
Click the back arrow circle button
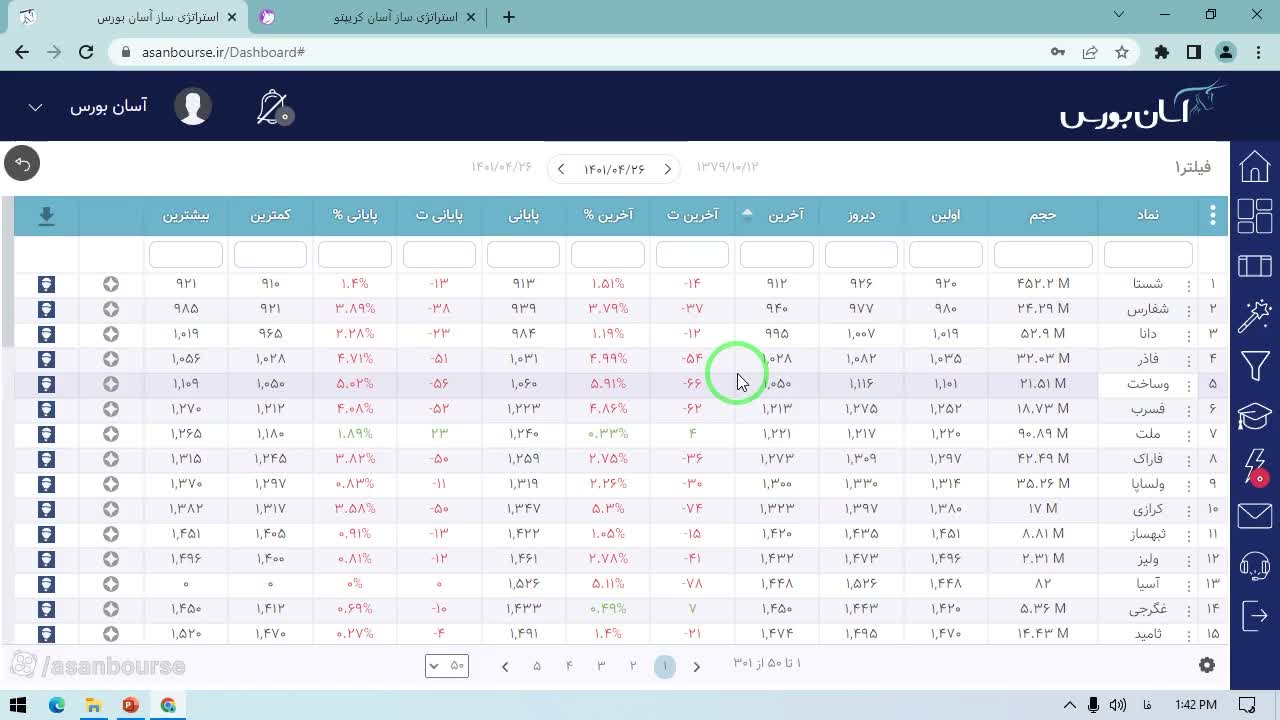click(x=22, y=164)
